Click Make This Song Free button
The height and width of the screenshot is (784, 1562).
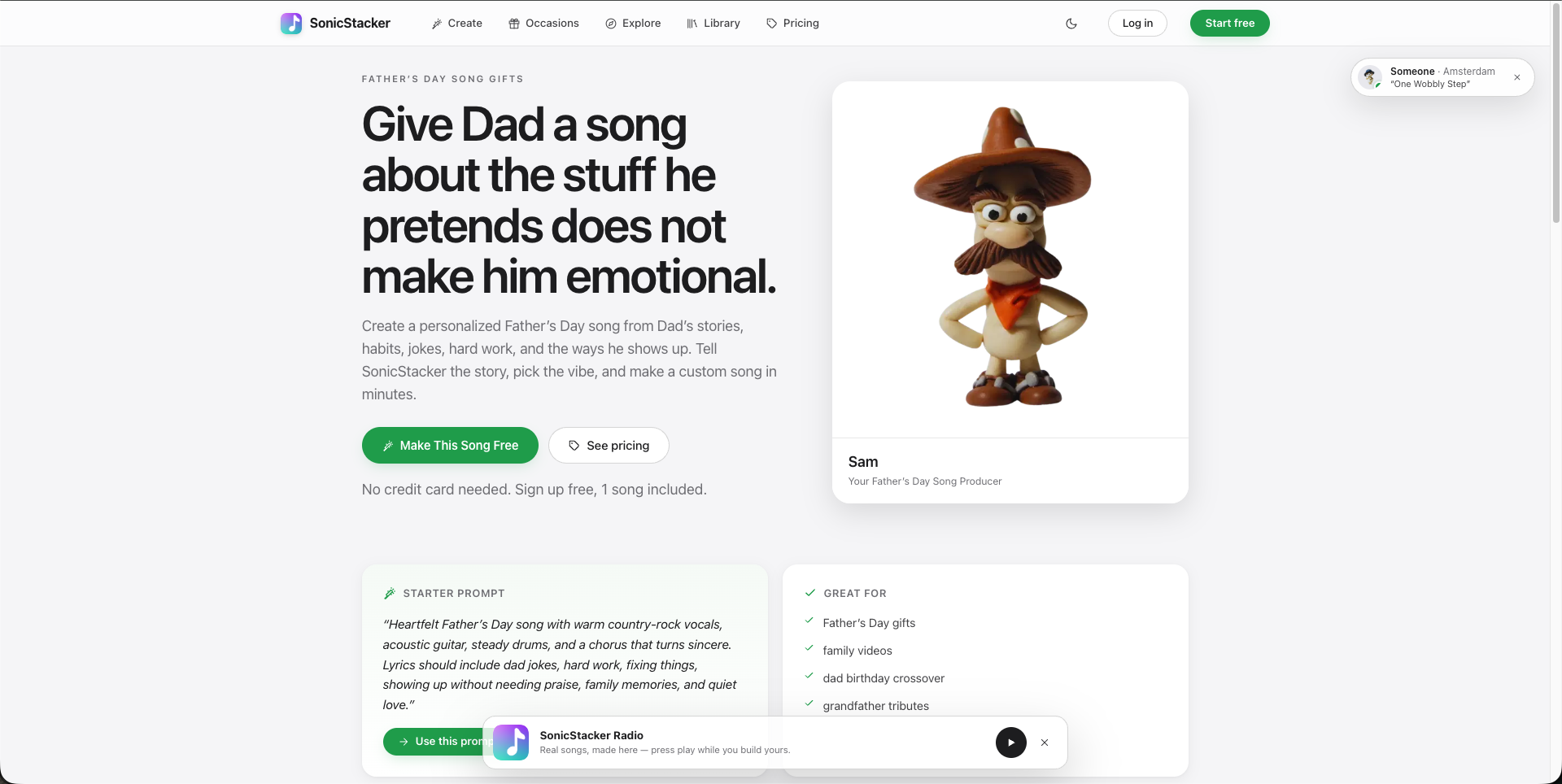[x=450, y=445]
